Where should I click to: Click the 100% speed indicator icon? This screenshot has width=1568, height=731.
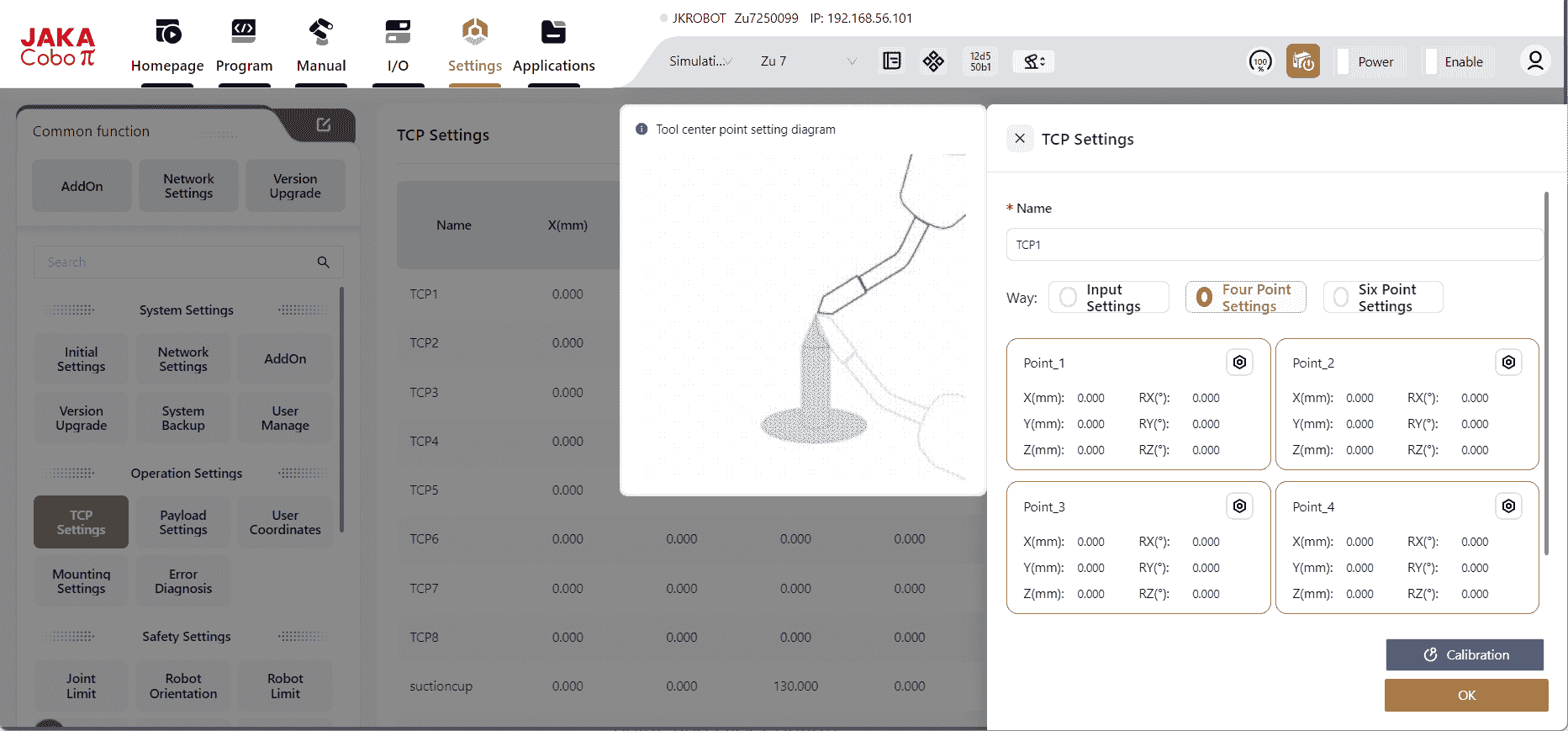pyautogui.click(x=1259, y=61)
